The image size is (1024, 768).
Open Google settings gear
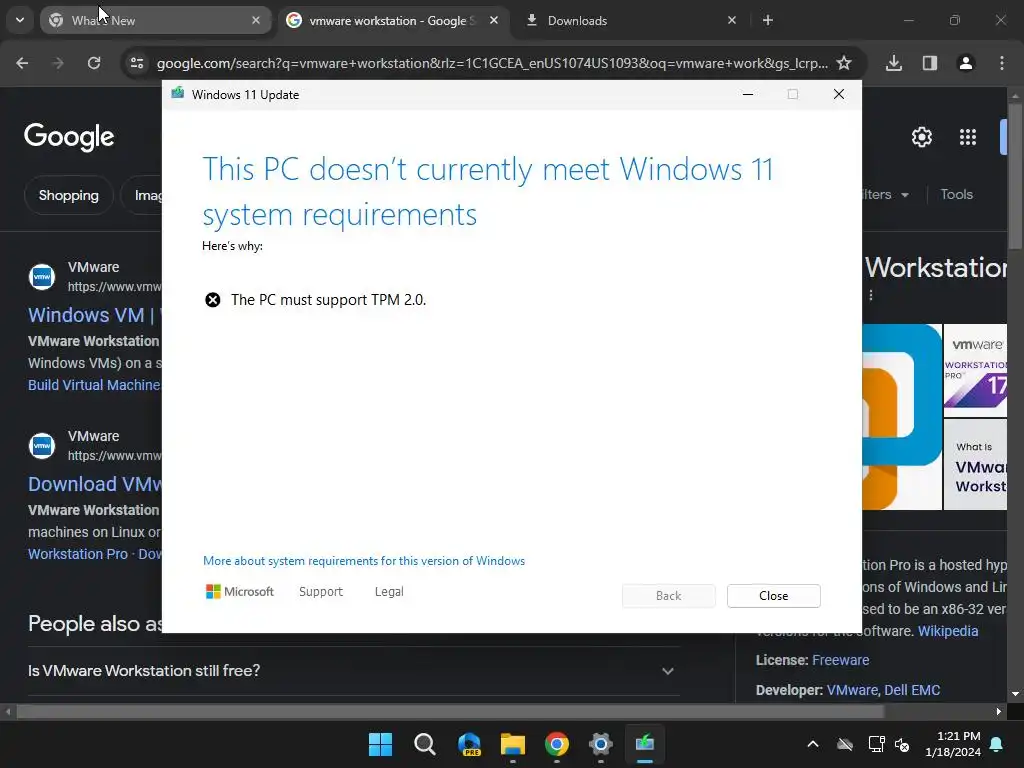[x=921, y=137]
